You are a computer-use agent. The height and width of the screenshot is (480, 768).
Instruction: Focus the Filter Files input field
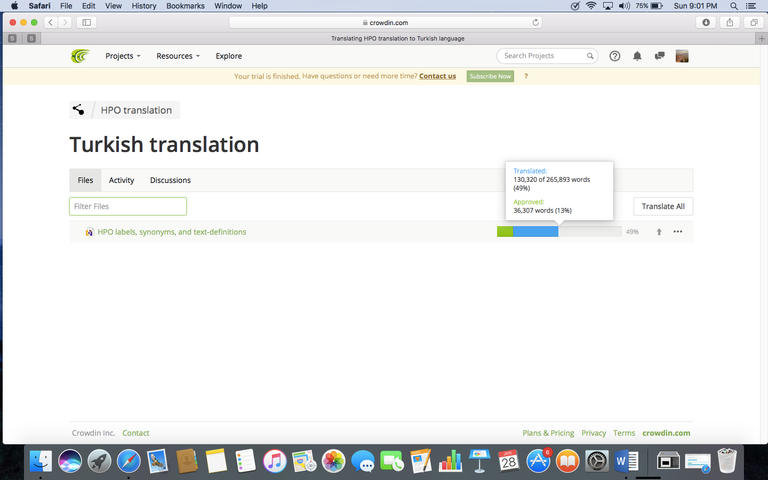[128, 206]
